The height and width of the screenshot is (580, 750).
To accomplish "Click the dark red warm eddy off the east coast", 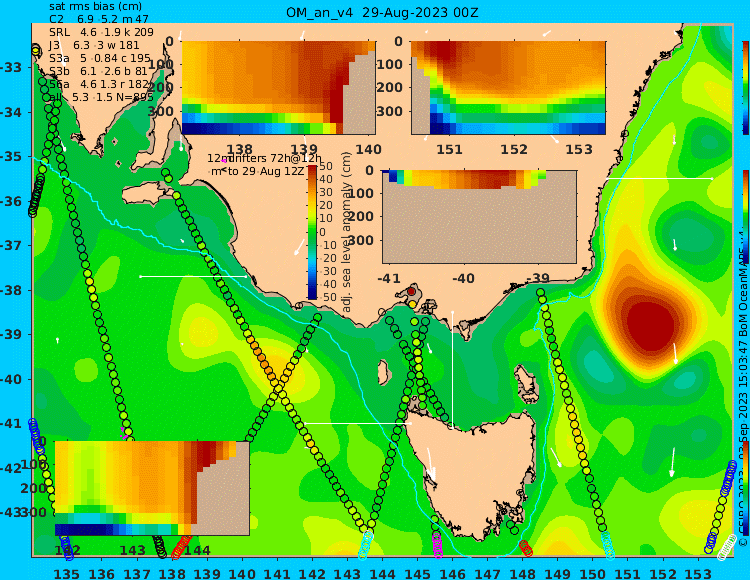I will point(651,325).
